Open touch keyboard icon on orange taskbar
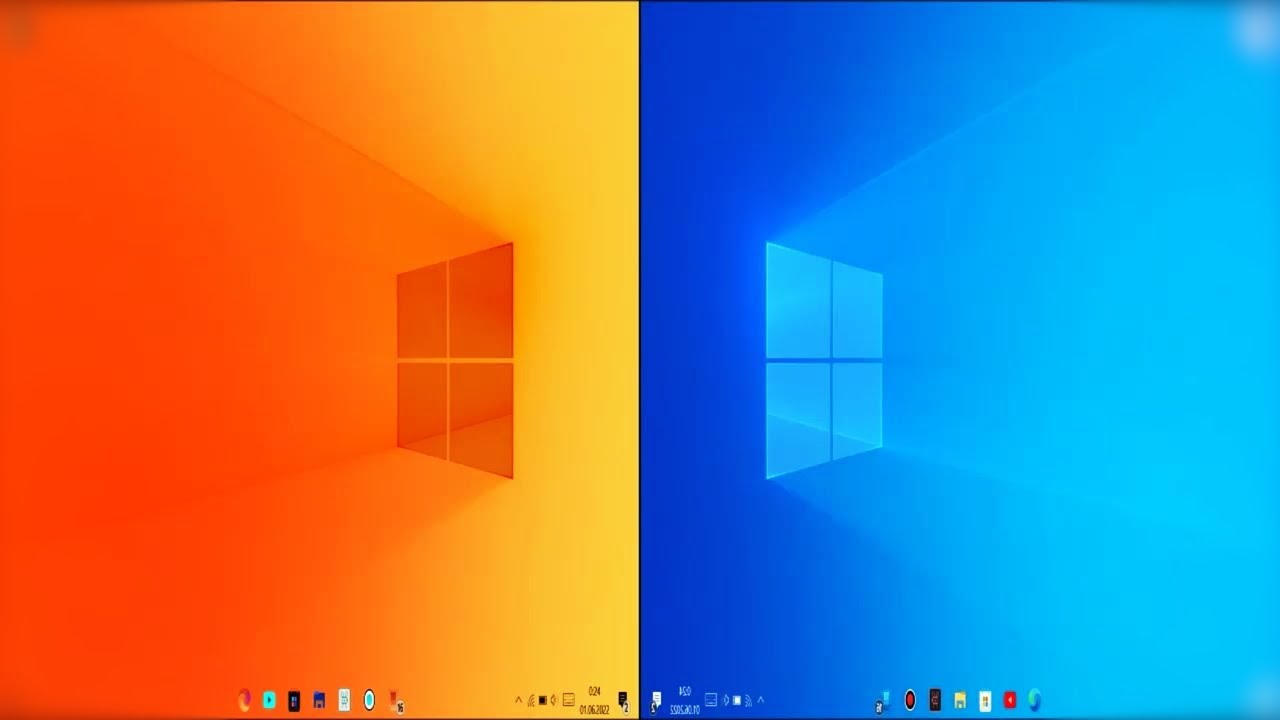 pyautogui.click(x=569, y=700)
